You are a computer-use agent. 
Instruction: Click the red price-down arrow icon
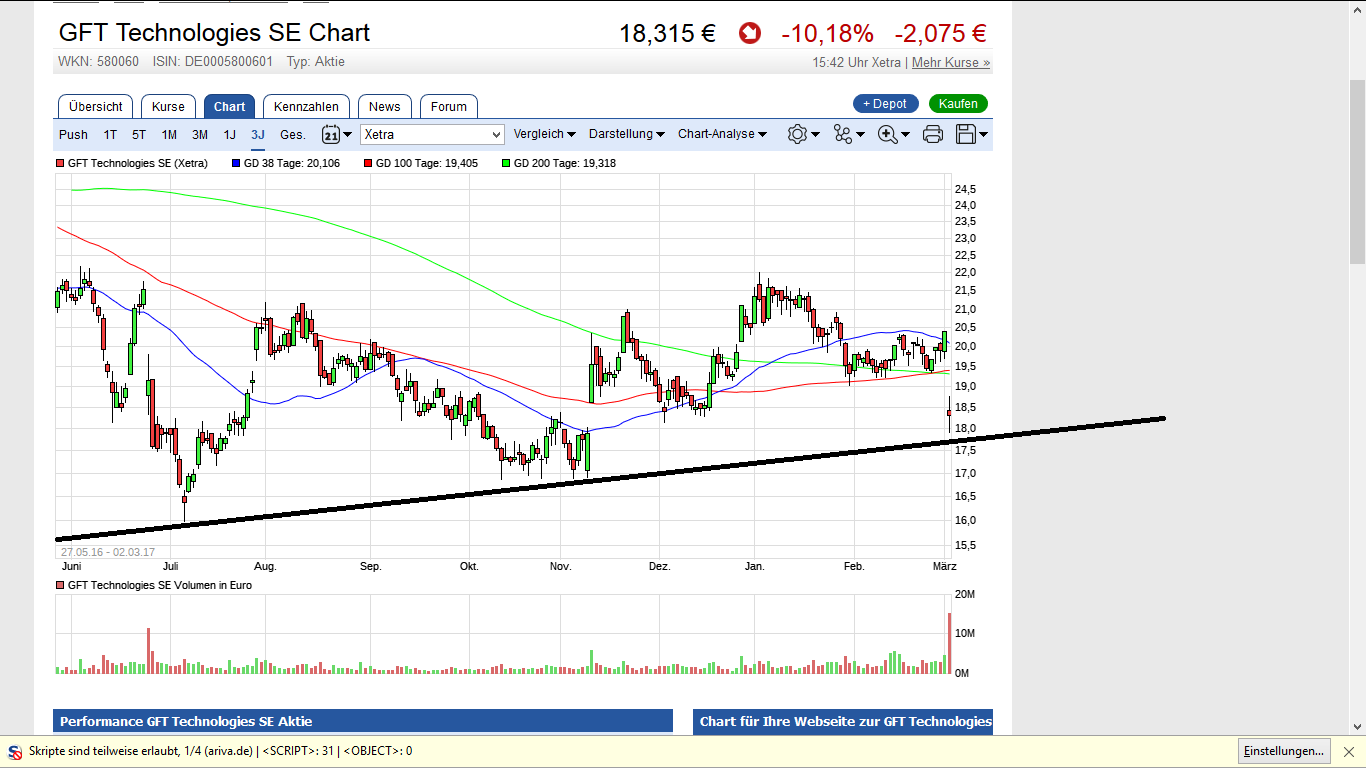pyautogui.click(x=749, y=34)
